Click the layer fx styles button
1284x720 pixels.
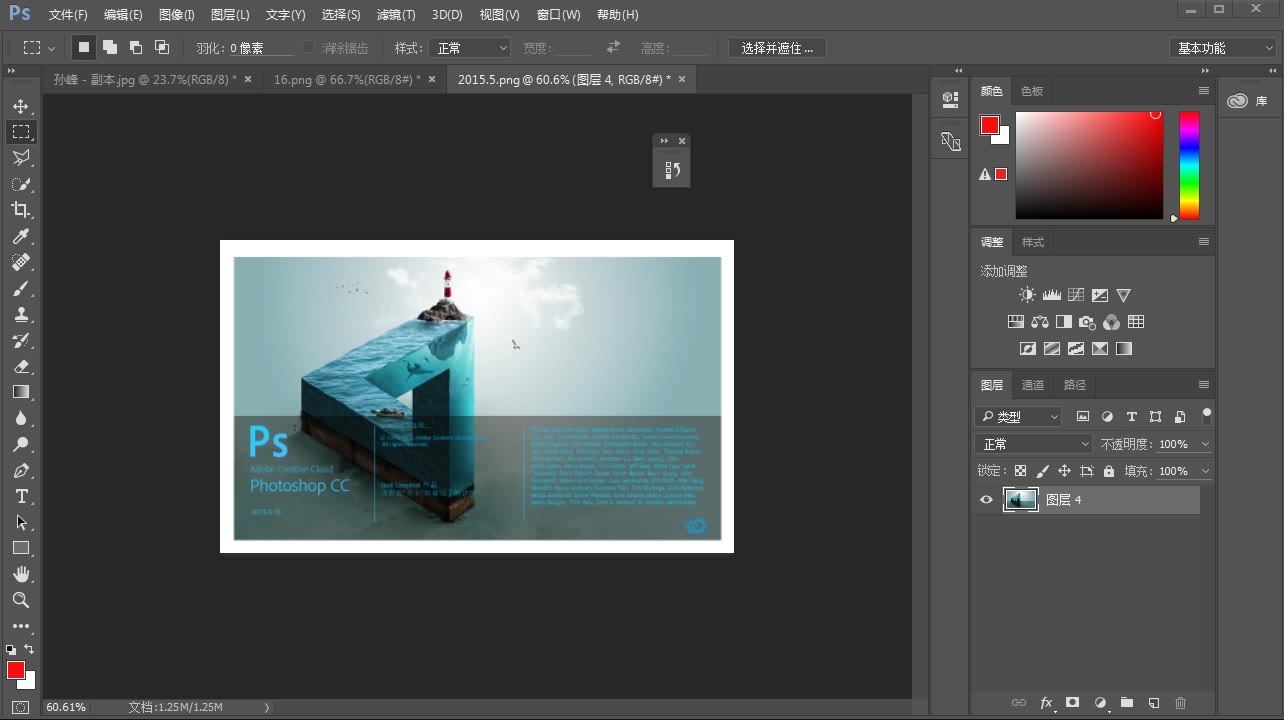[x=1047, y=703]
